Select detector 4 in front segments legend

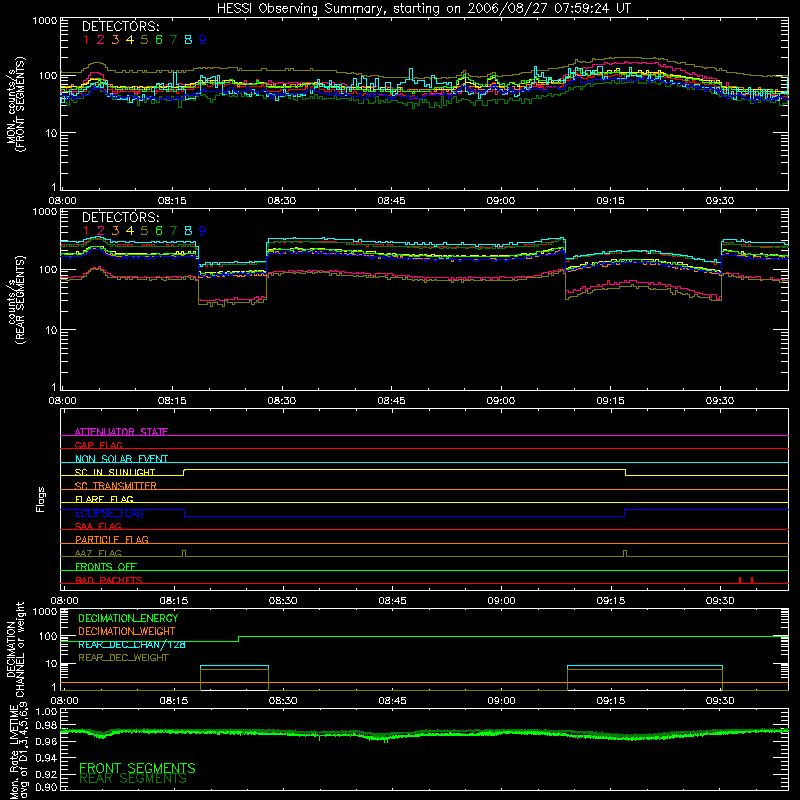coord(130,40)
